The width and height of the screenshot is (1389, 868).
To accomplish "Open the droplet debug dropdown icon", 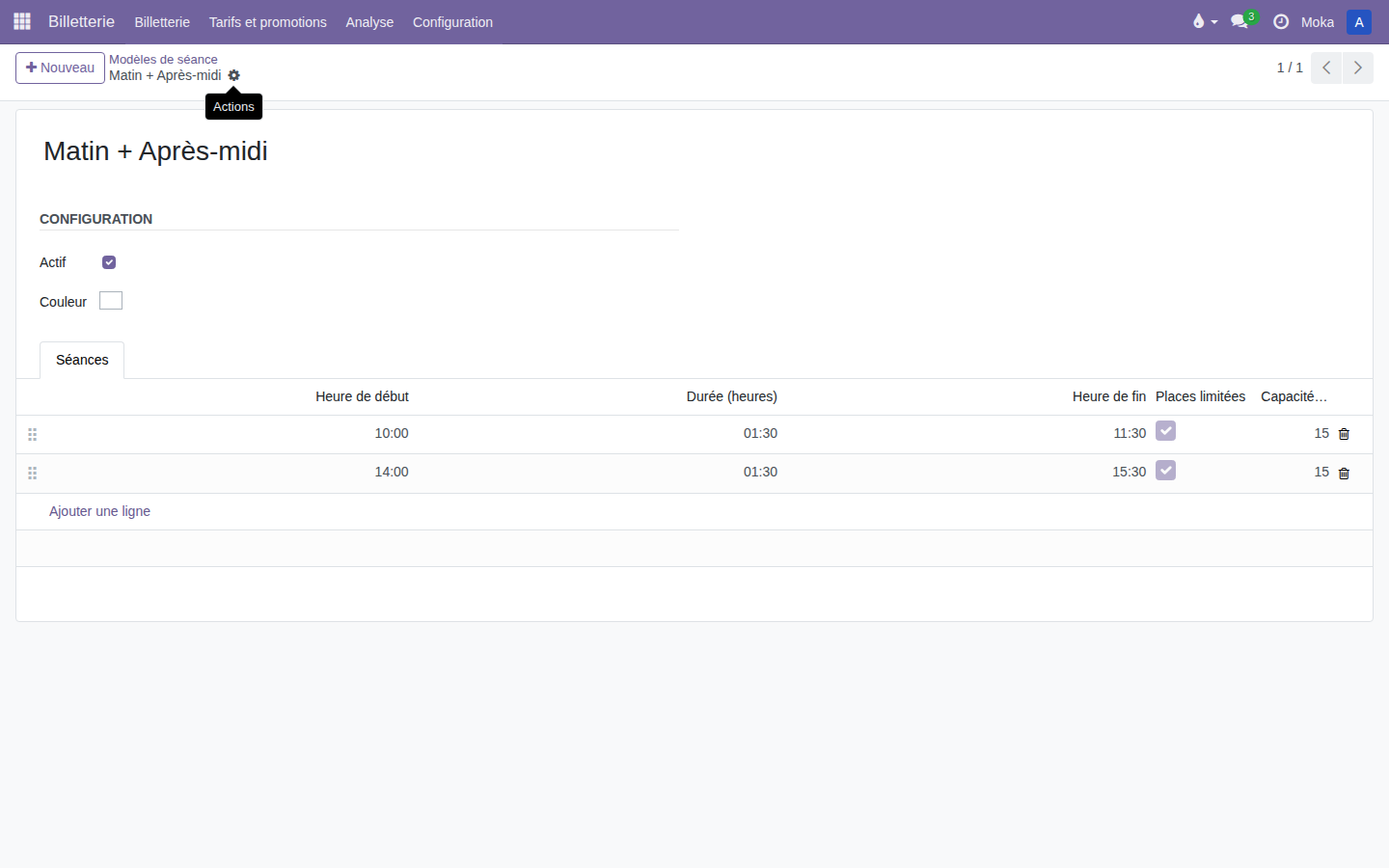I will (x=1205, y=21).
